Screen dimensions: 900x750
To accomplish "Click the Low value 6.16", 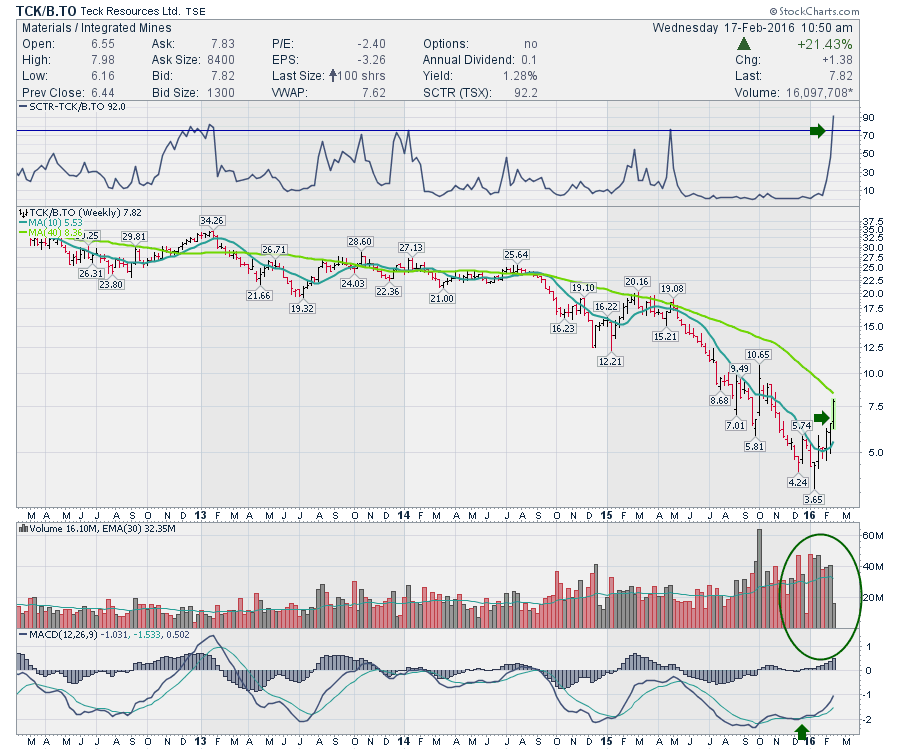I will click(x=103, y=76).
